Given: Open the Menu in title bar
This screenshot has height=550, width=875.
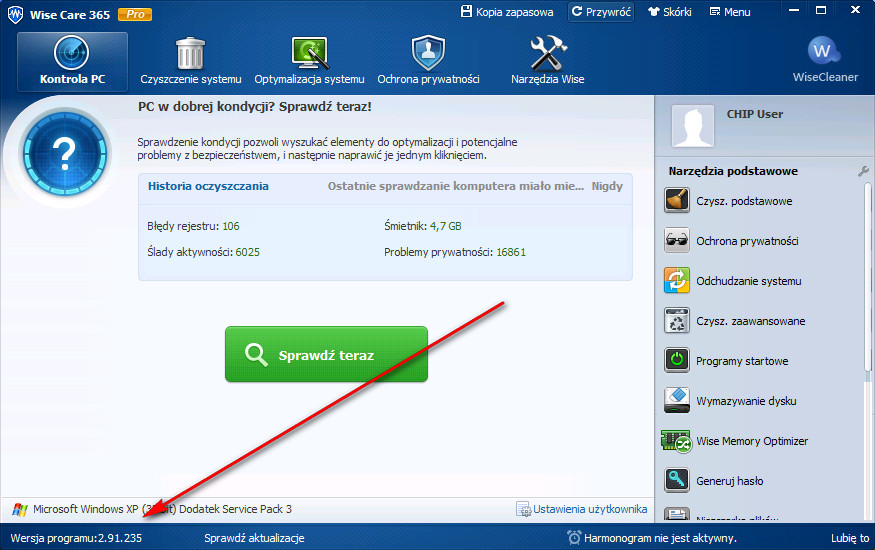Looking at the screenshot, I should pyautogui.click(x=729, y=12).
